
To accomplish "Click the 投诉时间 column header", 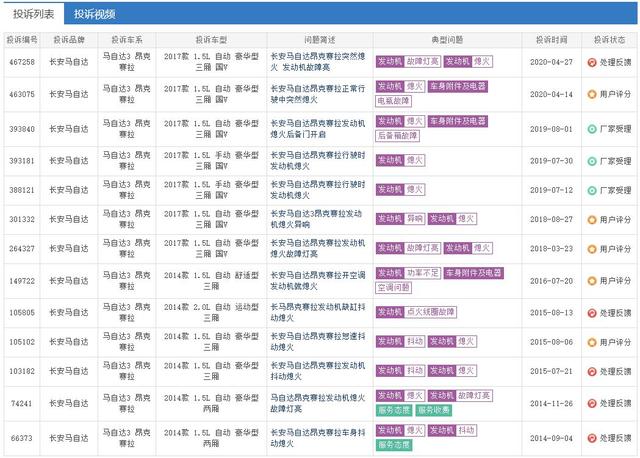I will (551, 40).
